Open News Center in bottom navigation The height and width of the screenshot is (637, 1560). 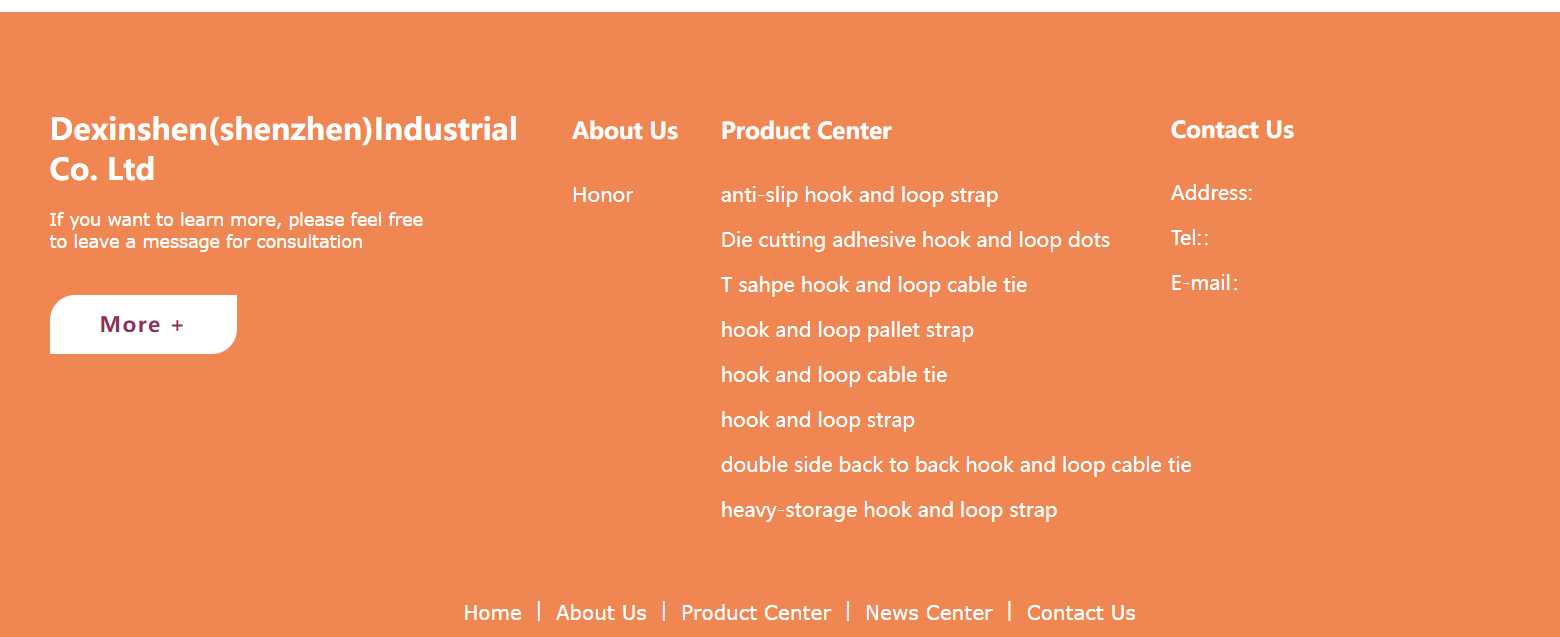pyautogui.click(x=929, y=613)
